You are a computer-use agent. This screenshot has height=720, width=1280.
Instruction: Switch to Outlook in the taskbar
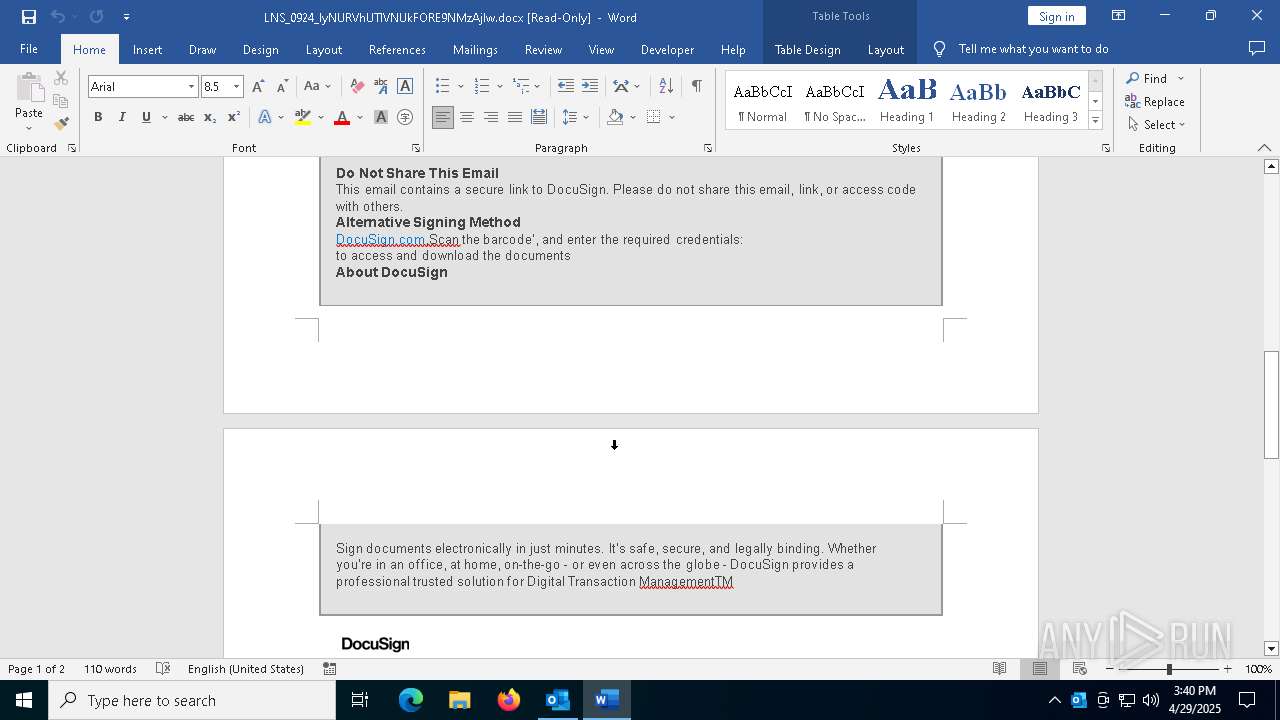[558, 700]
